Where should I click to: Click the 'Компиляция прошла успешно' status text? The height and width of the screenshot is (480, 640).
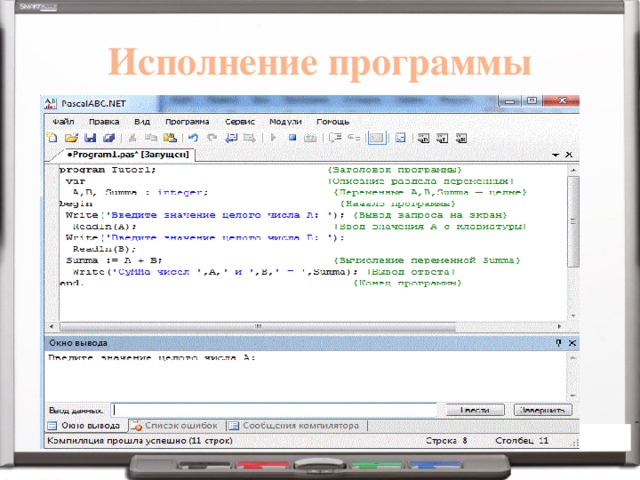(140, 441)
